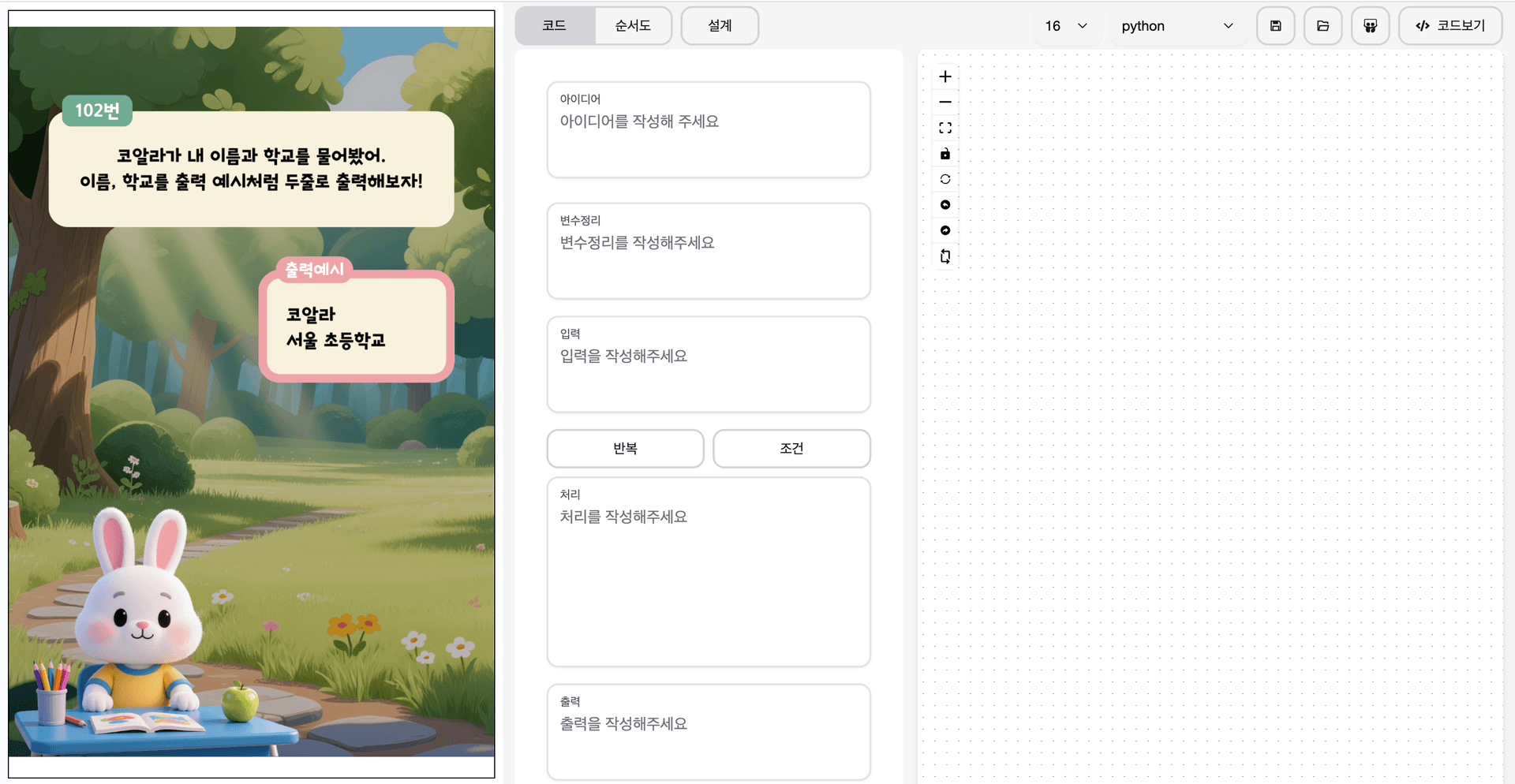Open a file using the folder icon
This screenshot has height=784, width=1515.
pos(1322,25)
